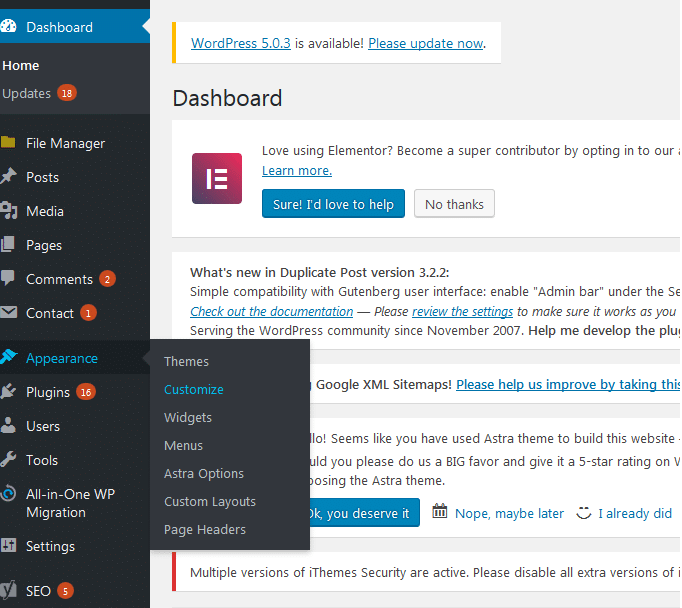Click the Yoast SEO icon
Viewport: 682px width, 608px height.
[x=8, y=590]
